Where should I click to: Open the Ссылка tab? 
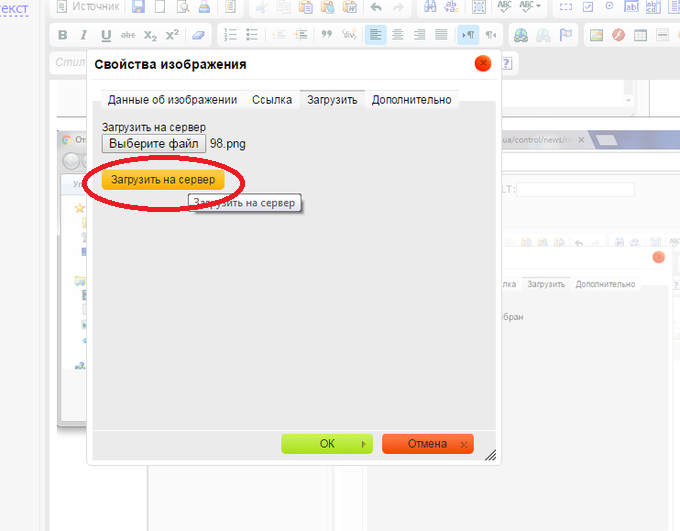(x=272, y=100)
